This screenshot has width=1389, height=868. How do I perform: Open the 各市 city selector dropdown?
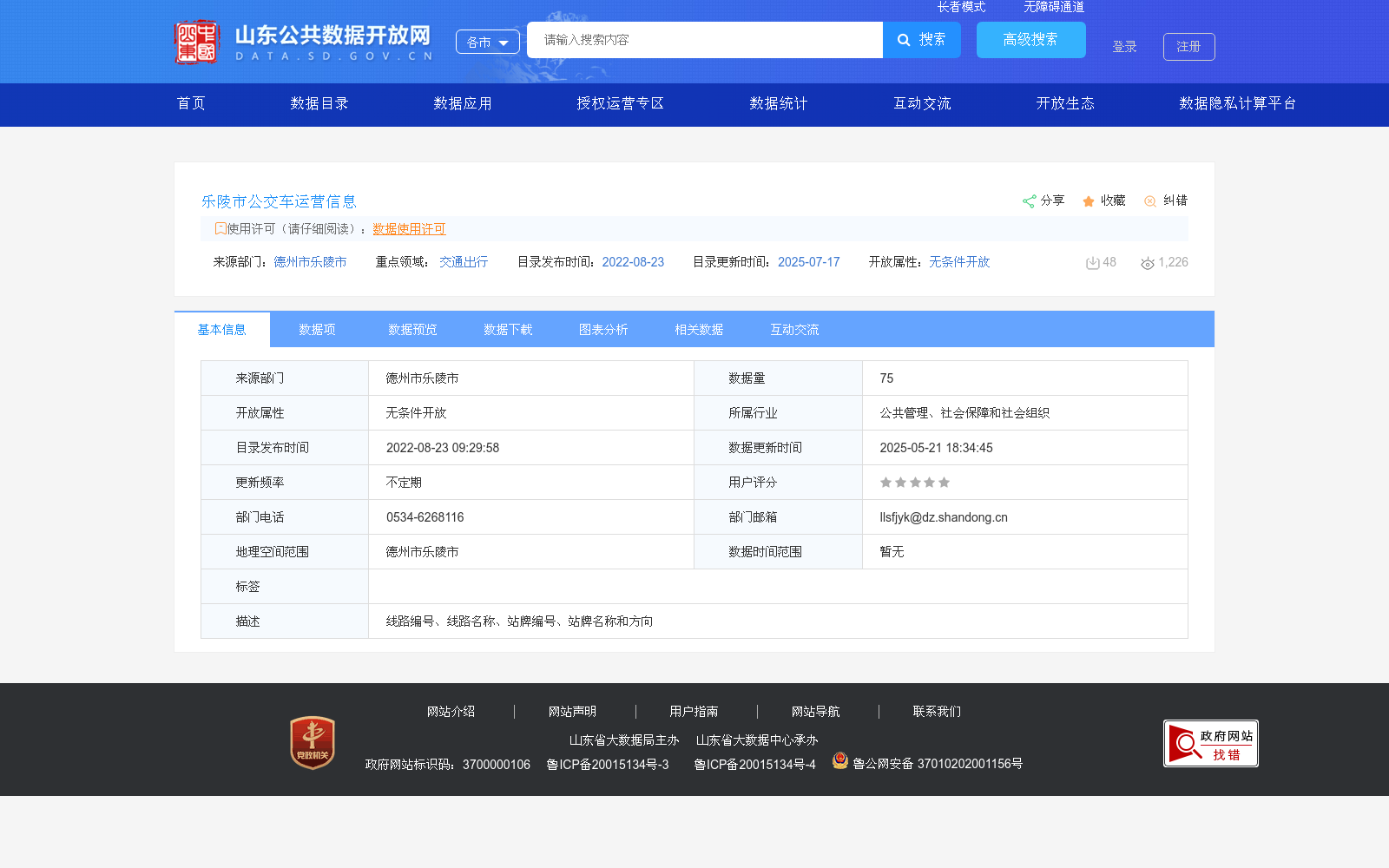click(x=487, y=42)
